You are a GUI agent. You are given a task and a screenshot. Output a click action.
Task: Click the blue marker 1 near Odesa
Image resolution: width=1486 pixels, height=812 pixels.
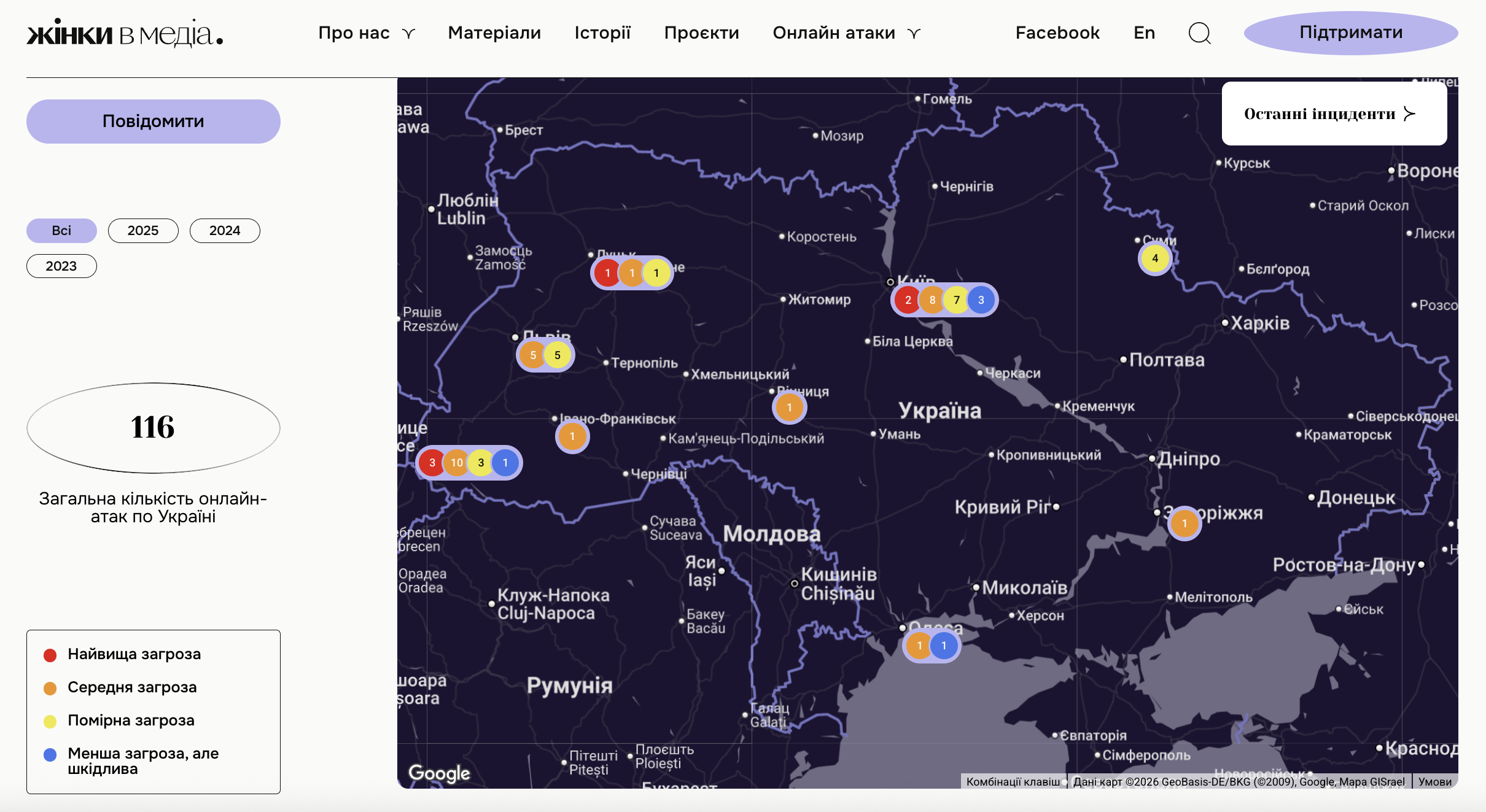coord(944,646)
